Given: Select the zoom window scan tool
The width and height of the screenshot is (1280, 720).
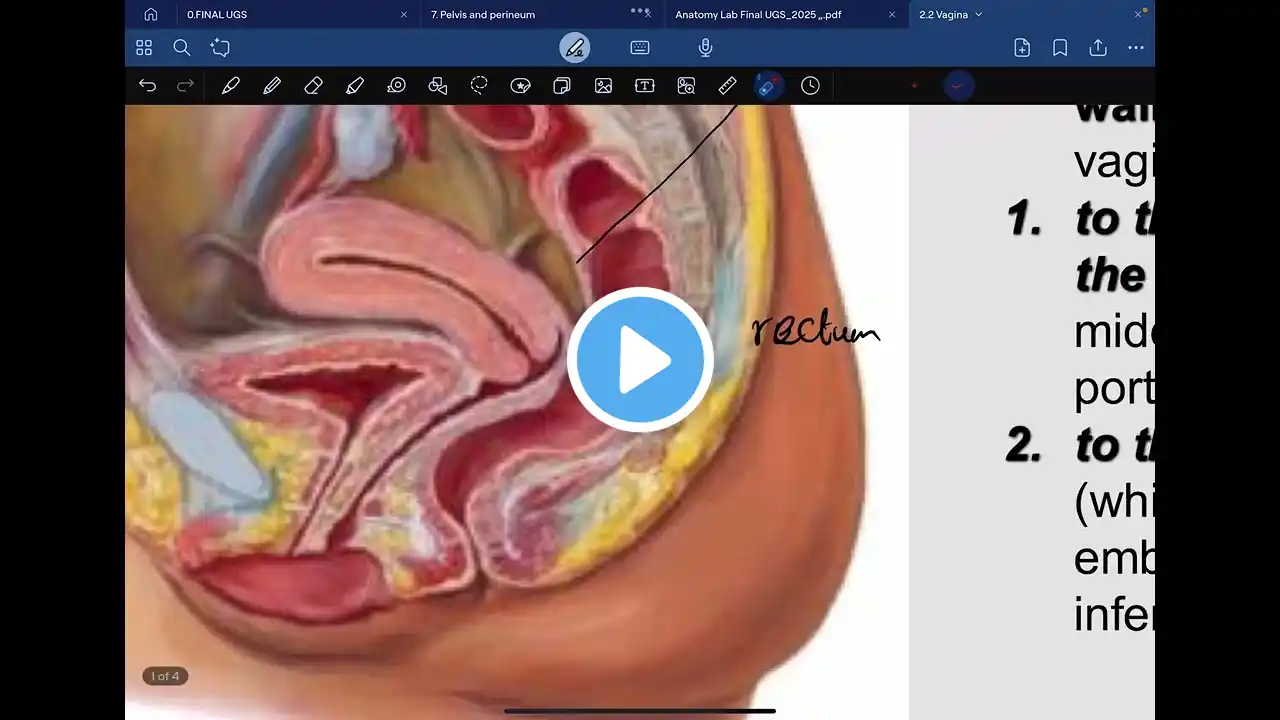Looking at the screenshot, I should pyautogui.click(x=686, y=86).
